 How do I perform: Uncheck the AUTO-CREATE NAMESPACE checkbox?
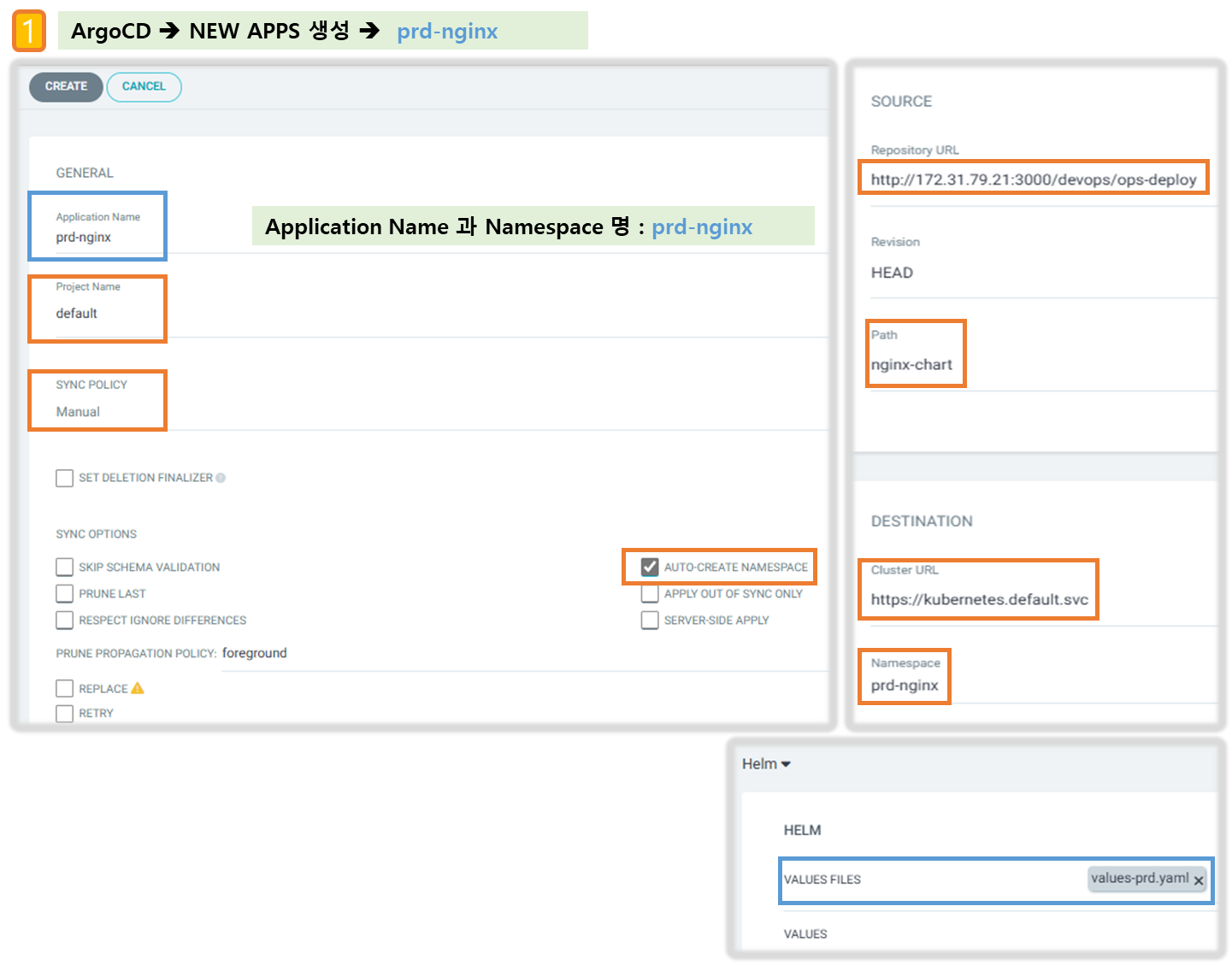pyautogui.click(x=650, y=567)
